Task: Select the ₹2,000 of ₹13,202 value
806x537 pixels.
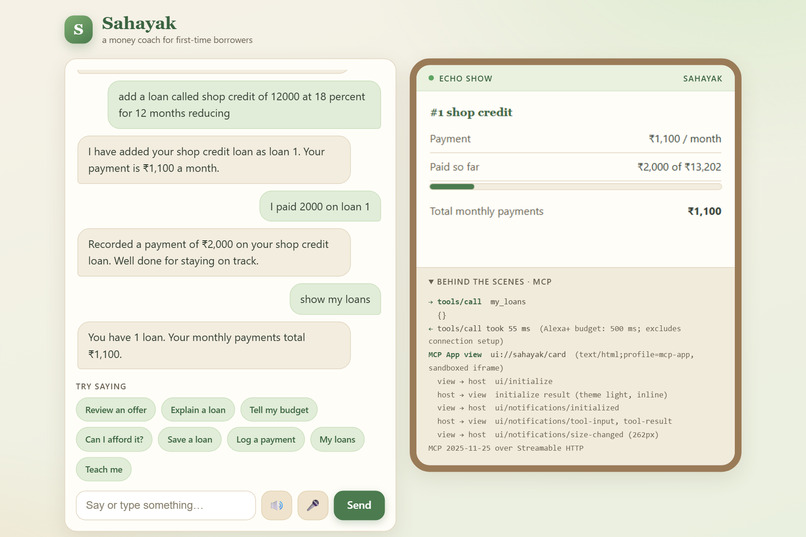Action: coord(679,167)
